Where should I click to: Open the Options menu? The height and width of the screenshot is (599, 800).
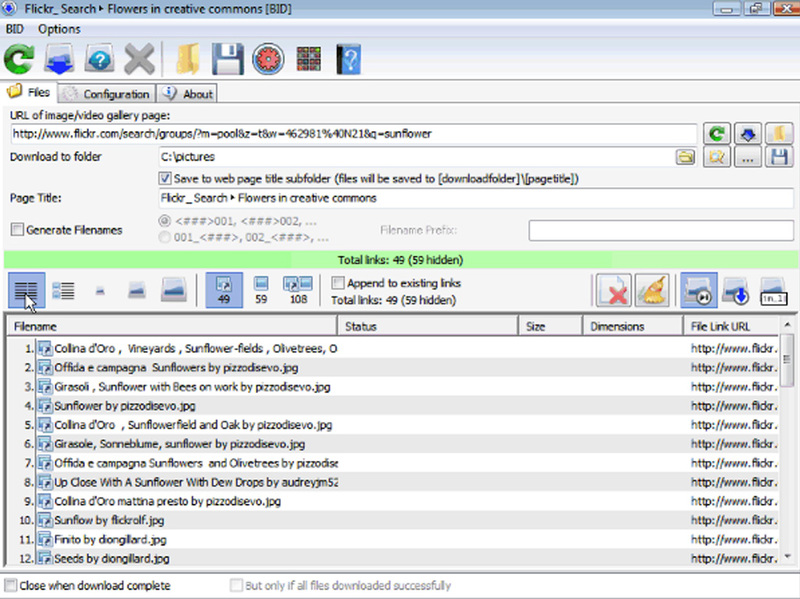[59, 29]
